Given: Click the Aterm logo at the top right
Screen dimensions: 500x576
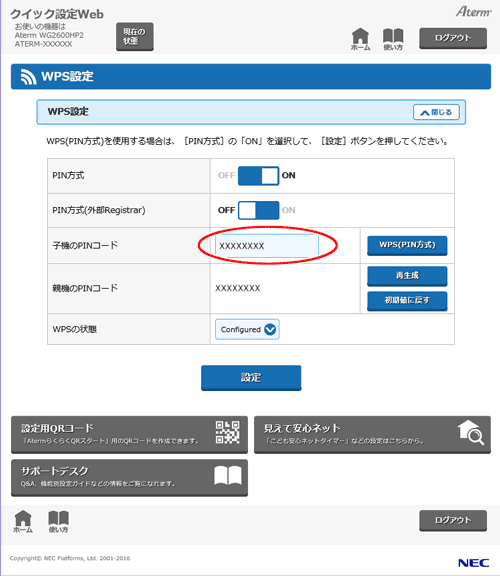Looking at the screenshot, I should click(474, 12).
